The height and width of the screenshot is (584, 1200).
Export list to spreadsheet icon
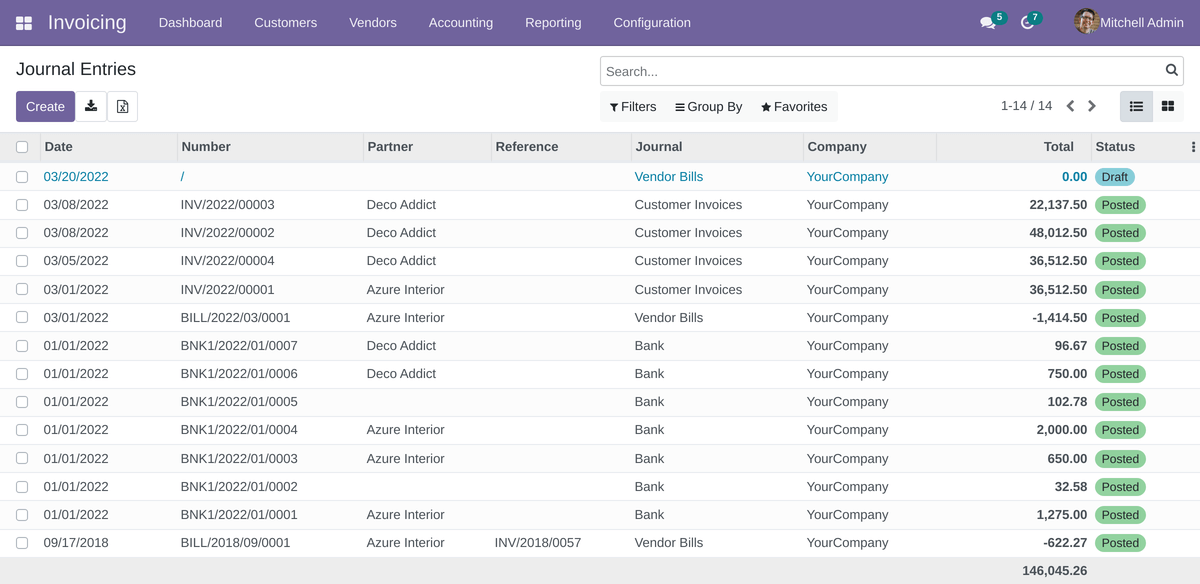tap(122, 106)
